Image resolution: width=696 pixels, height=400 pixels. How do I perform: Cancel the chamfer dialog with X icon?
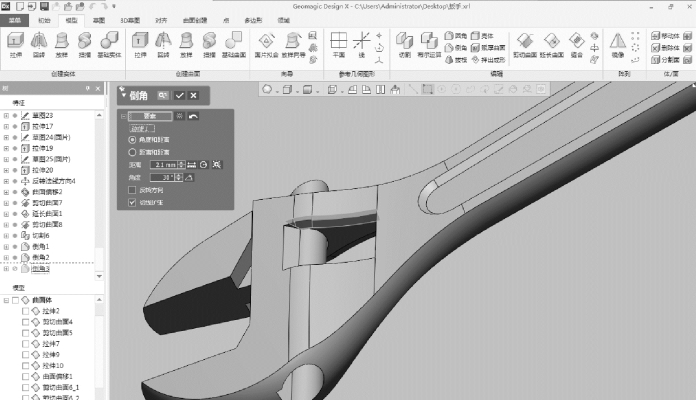coord(192,95)
